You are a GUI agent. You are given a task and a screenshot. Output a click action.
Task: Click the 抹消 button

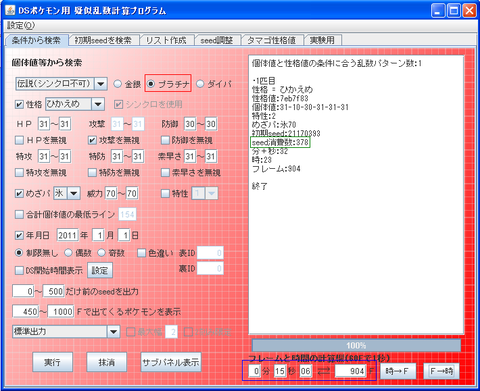106,362
